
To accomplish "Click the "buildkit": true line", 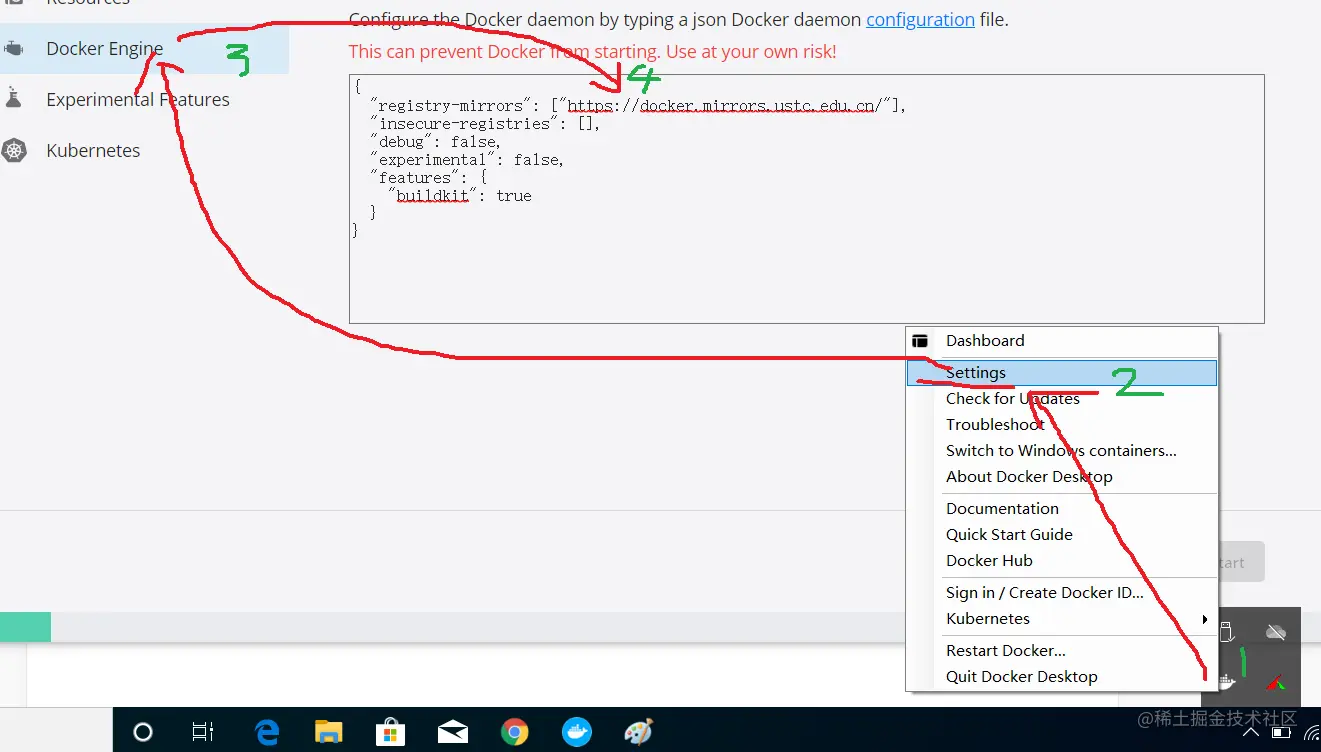I will click(x=460, y=195).
